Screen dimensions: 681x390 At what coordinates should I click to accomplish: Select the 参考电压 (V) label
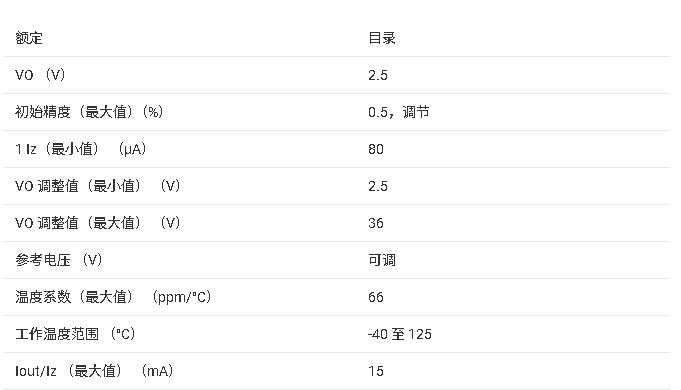point(59,260)
